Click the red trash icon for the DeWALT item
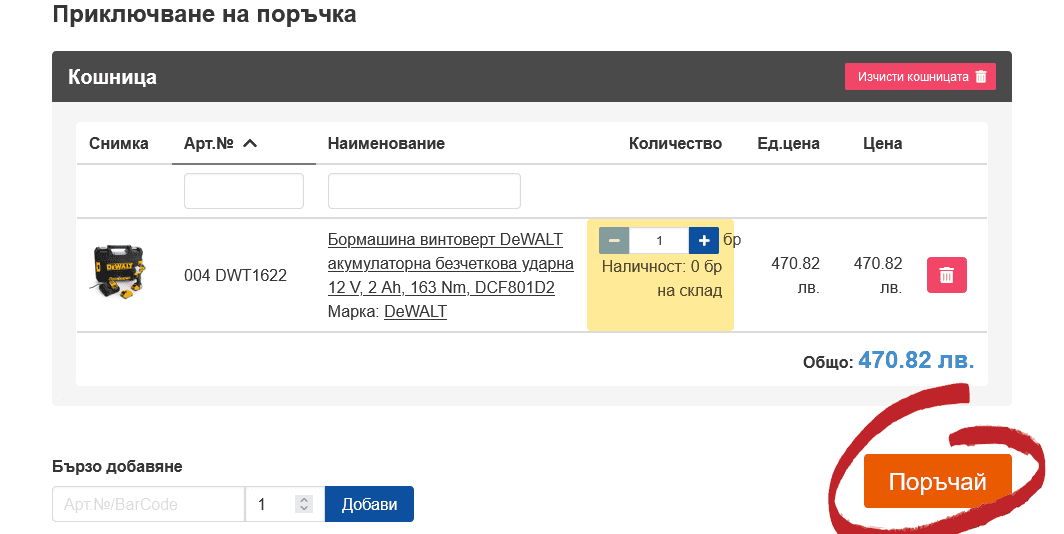This screenshot has width=1064, height=534. tap(947, 275)
